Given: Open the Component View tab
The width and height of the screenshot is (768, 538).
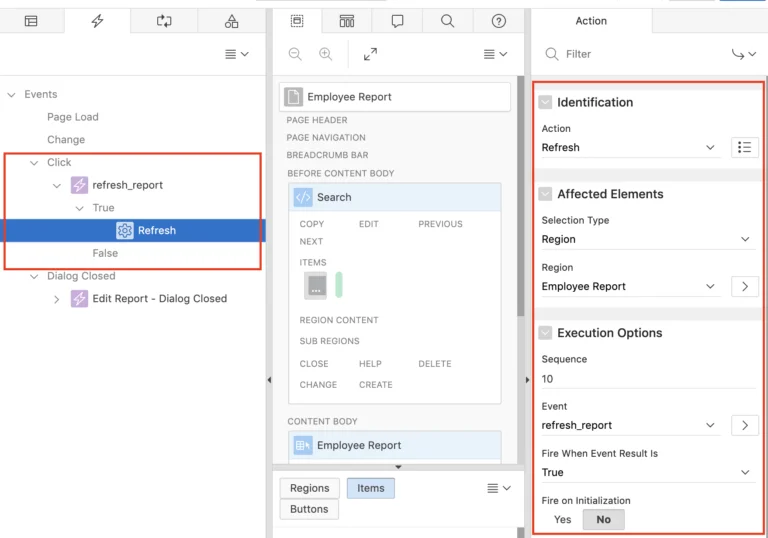Looking at the screenshot, I should coord(347,21).
